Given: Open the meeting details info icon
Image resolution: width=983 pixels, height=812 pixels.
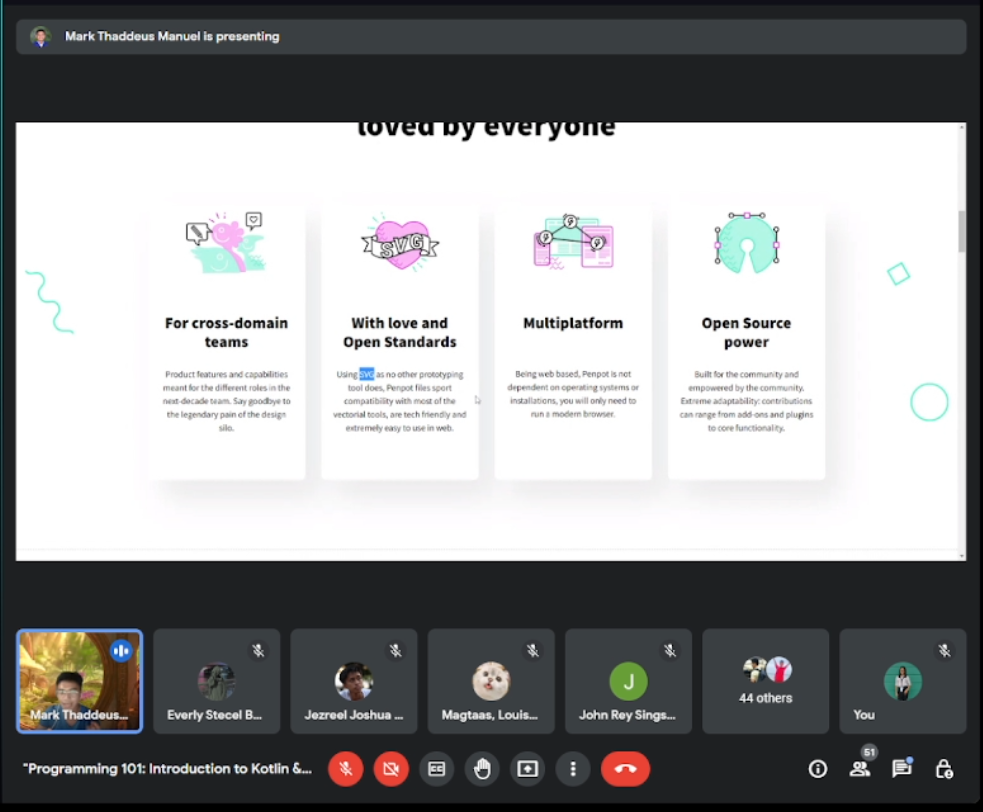Looking at the screenshot, I should pos(817,769).
